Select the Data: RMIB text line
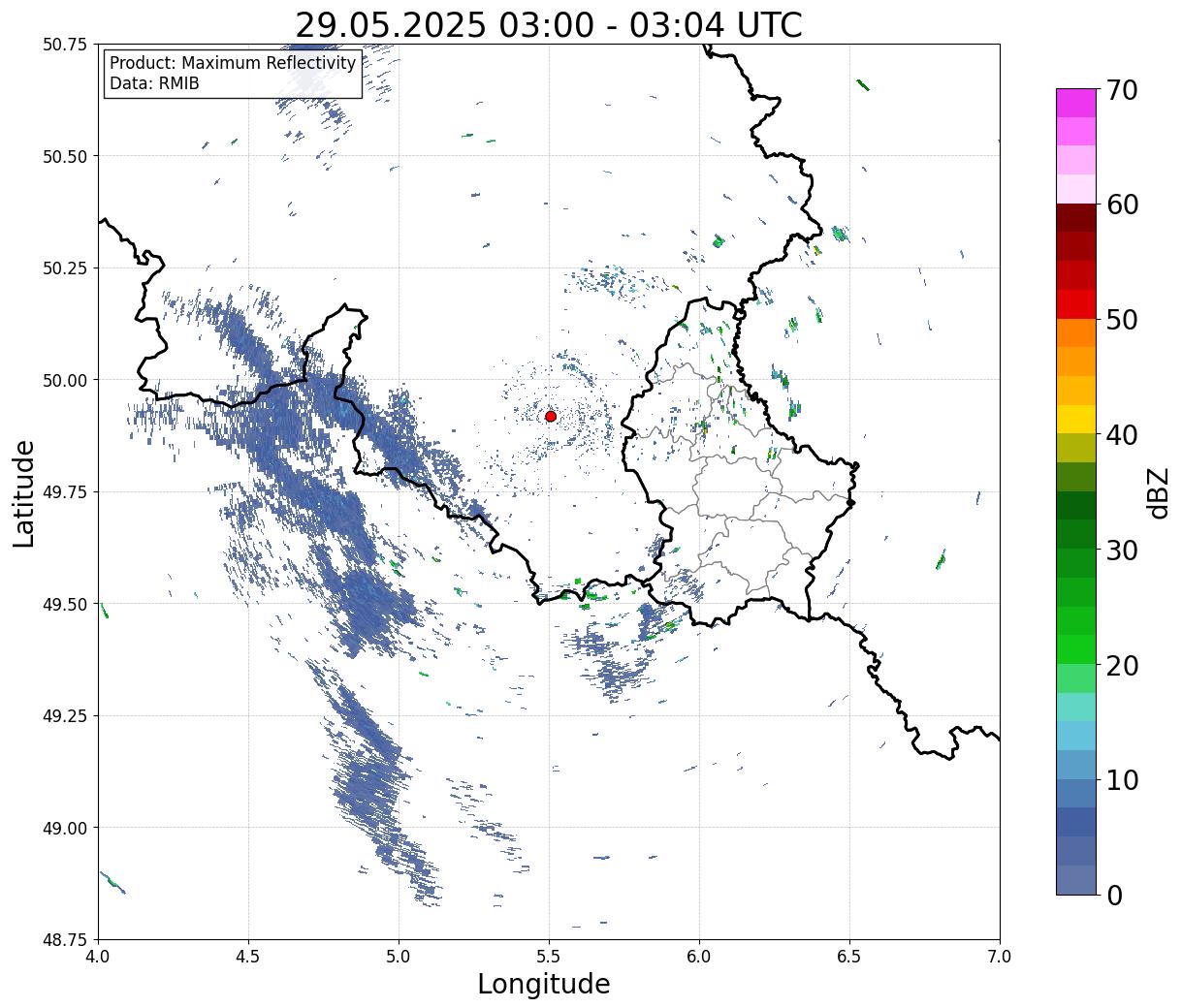This screenshot has width=1182, height=1008. (154, 83)
